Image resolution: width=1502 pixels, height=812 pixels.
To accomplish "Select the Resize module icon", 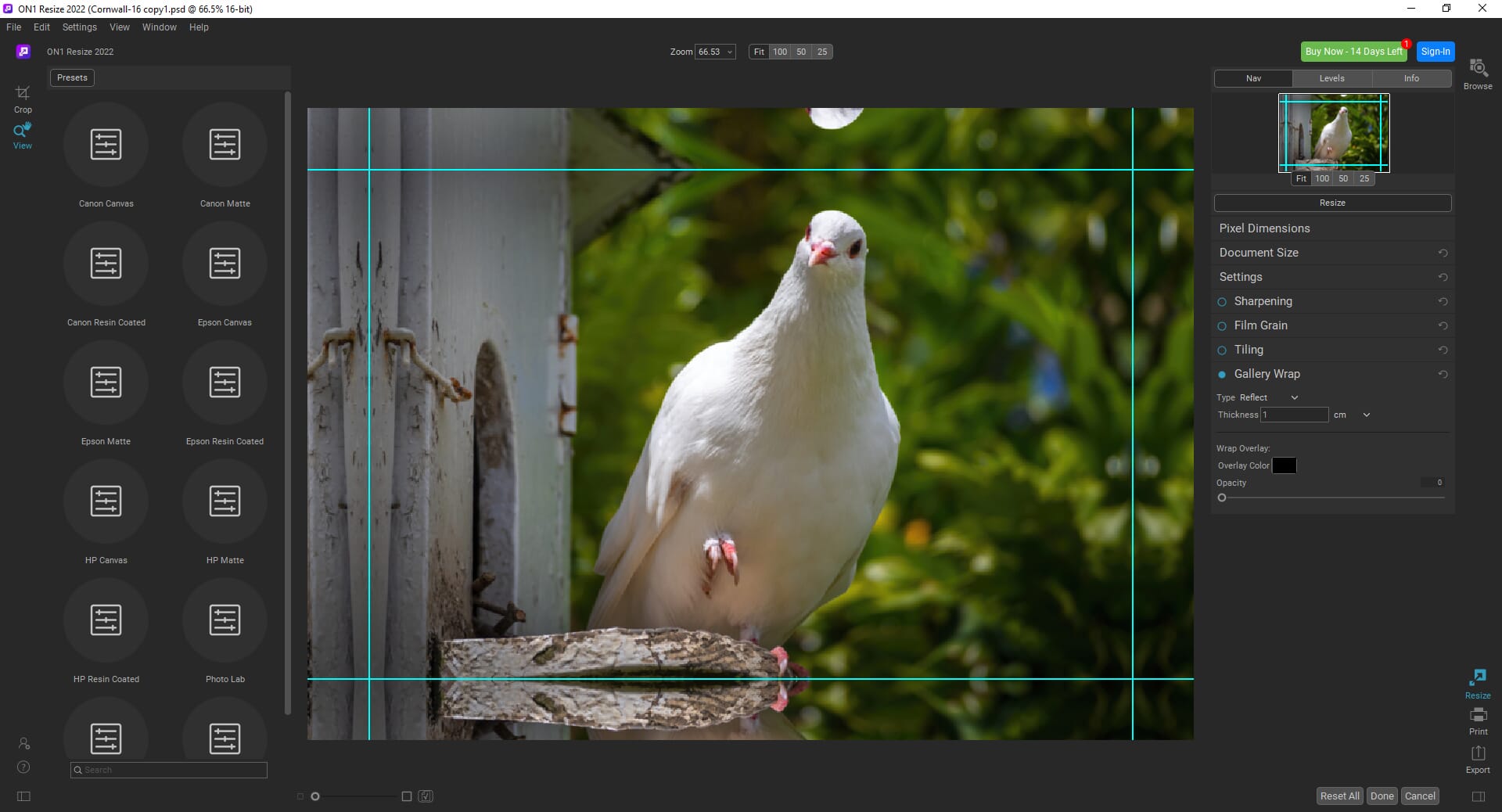I will (1478, 684).
